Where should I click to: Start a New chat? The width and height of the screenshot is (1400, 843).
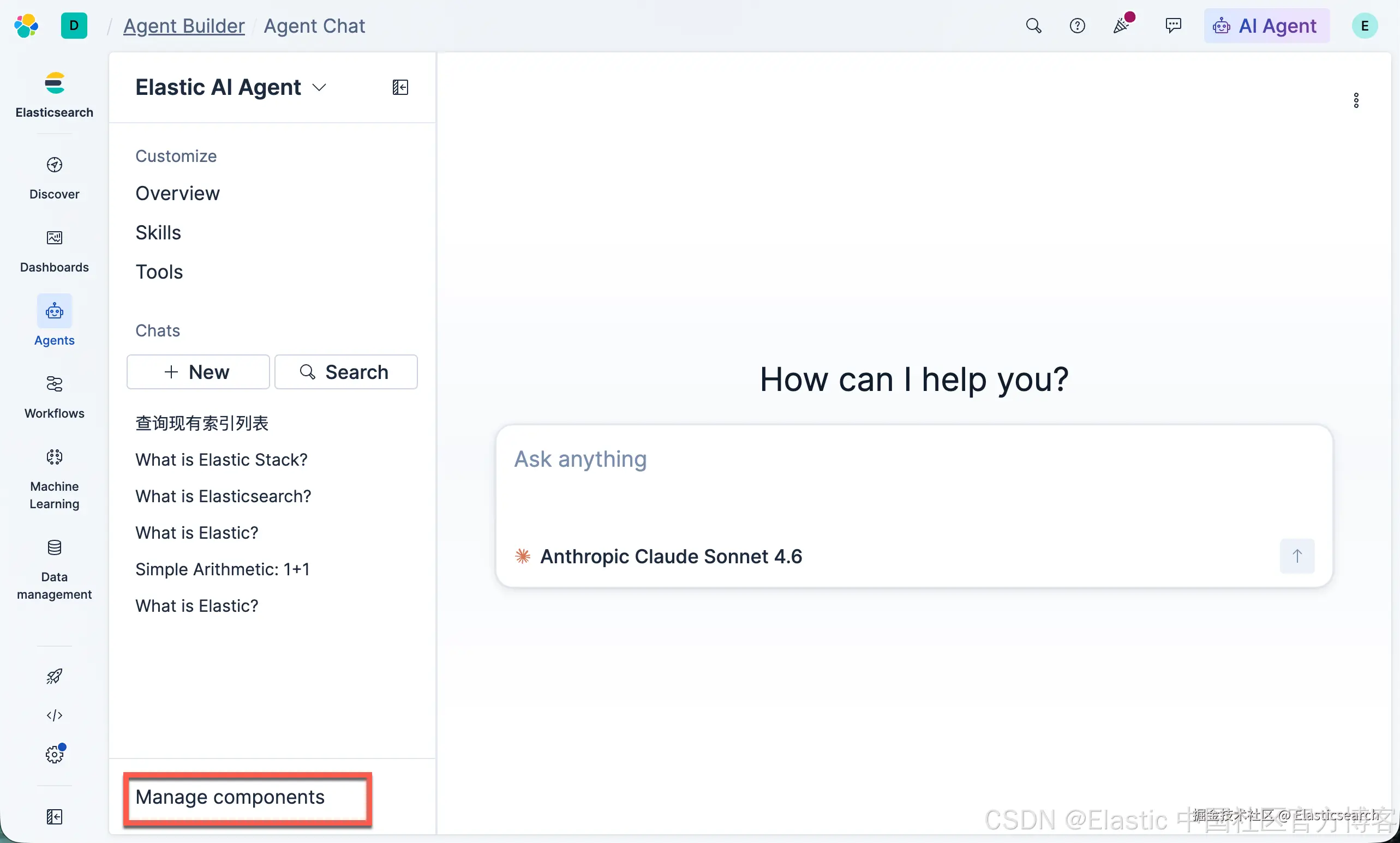pyautogui.click(x=198, y=372)
